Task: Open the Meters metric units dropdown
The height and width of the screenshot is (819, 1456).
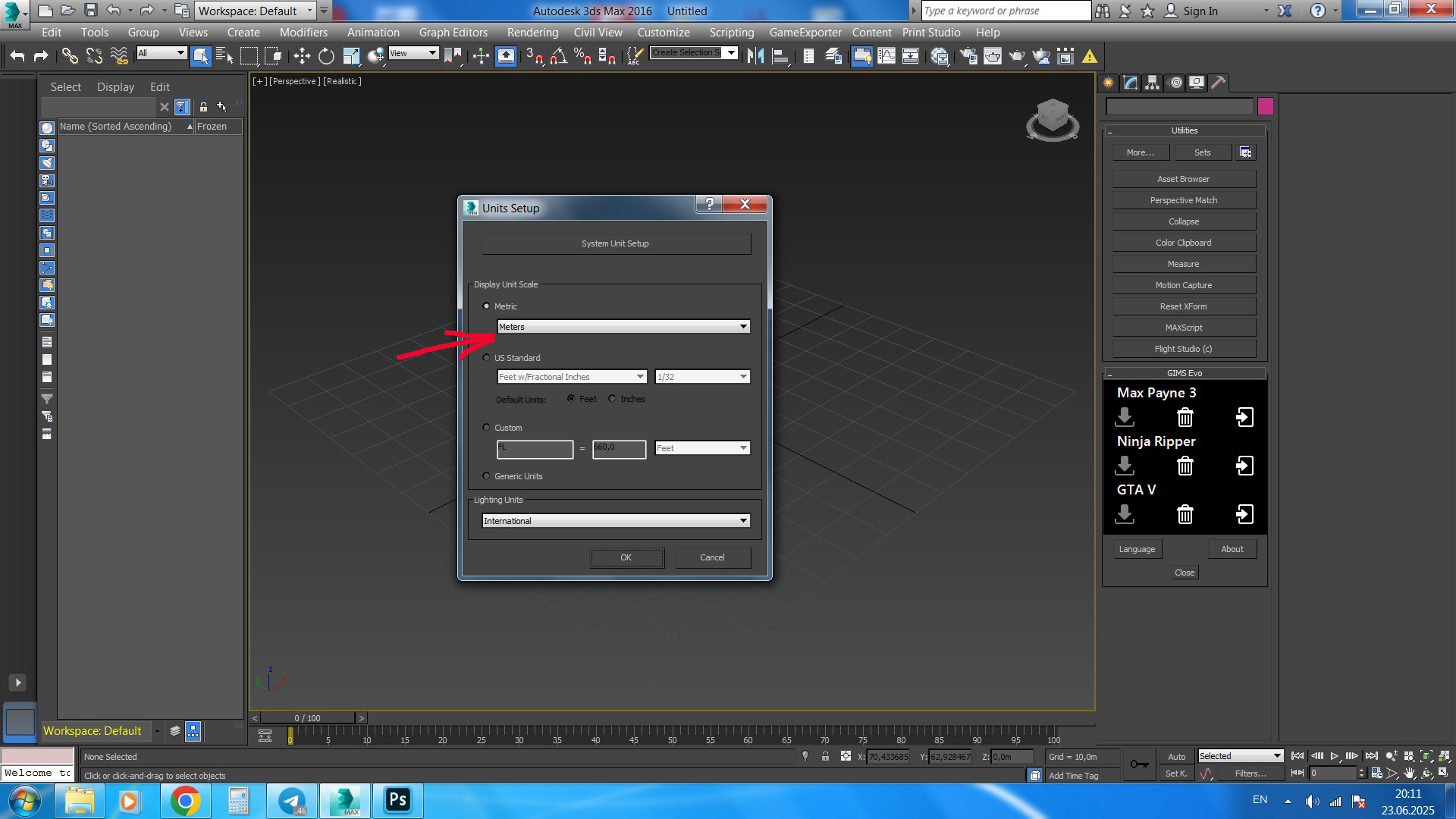Action: [623, 327]
